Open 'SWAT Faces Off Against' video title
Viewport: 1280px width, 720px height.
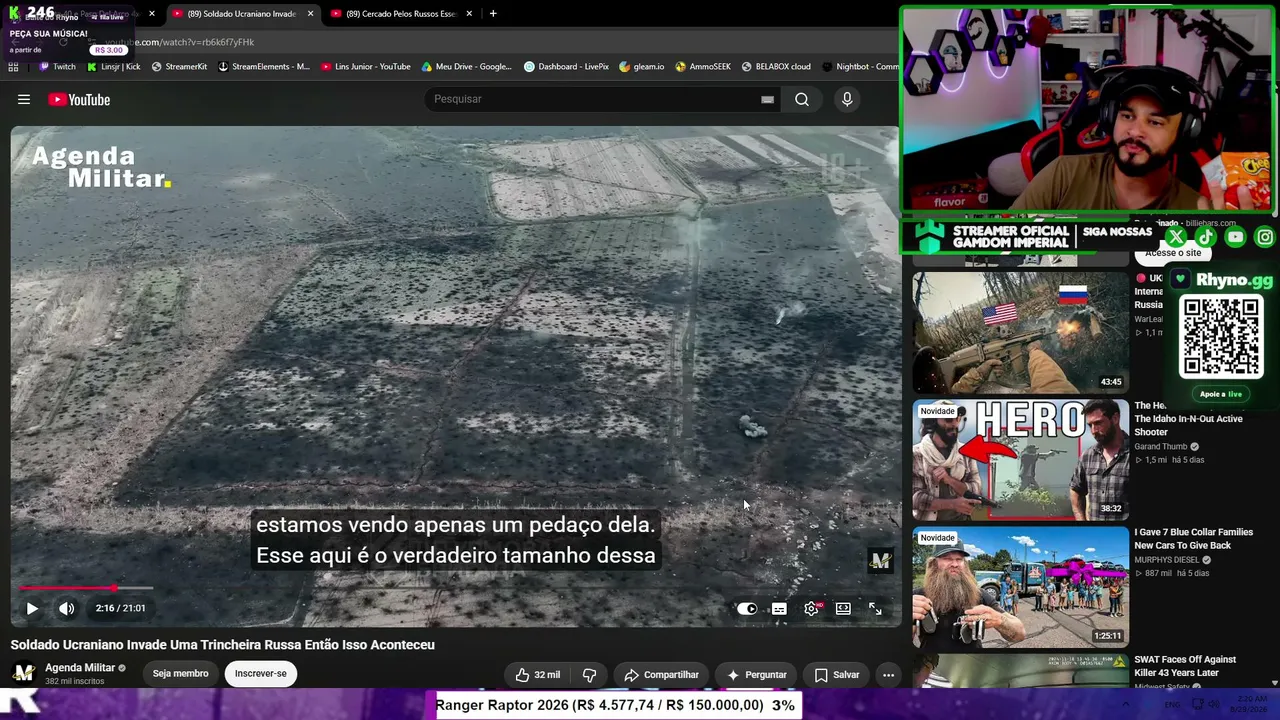[x=1185, y=666]
